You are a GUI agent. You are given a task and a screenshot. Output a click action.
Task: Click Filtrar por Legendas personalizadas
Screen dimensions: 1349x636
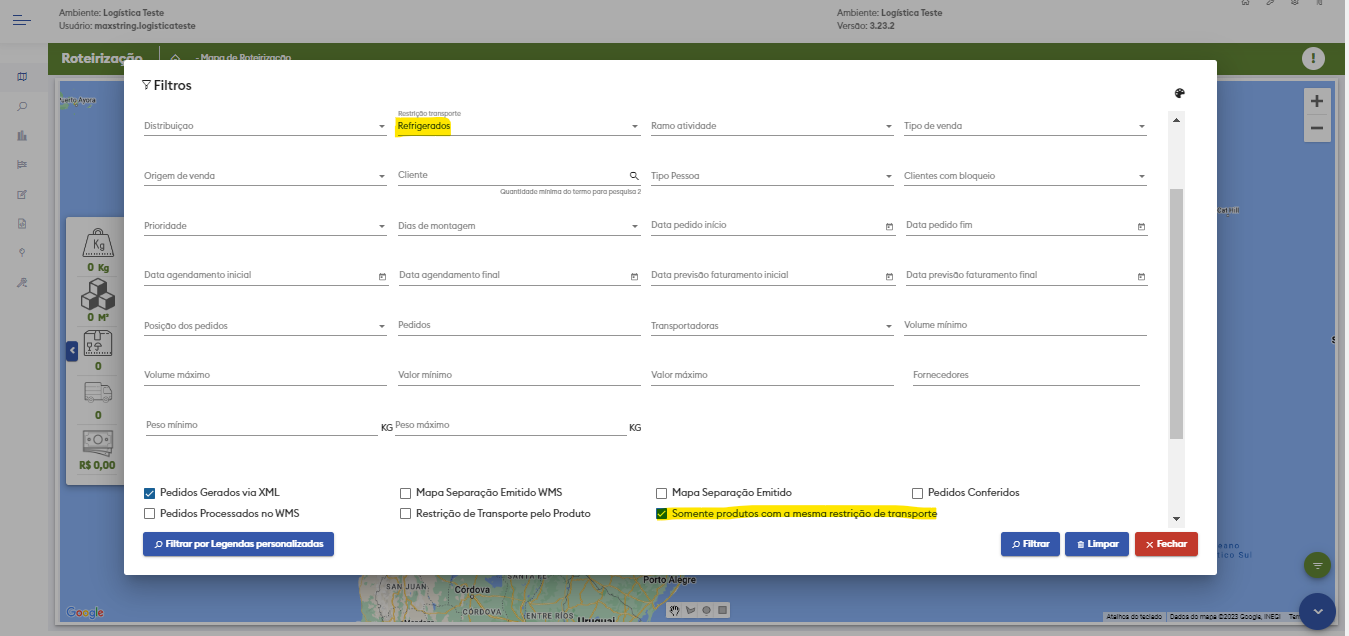pyautogui.click(x=238, y=544)
